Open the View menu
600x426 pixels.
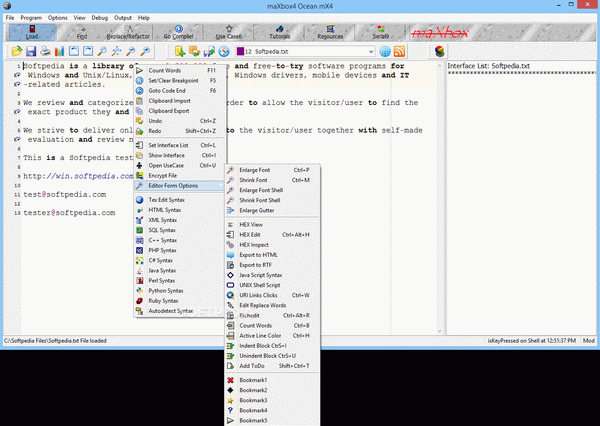pyautogui.click(x=80, y=18)
